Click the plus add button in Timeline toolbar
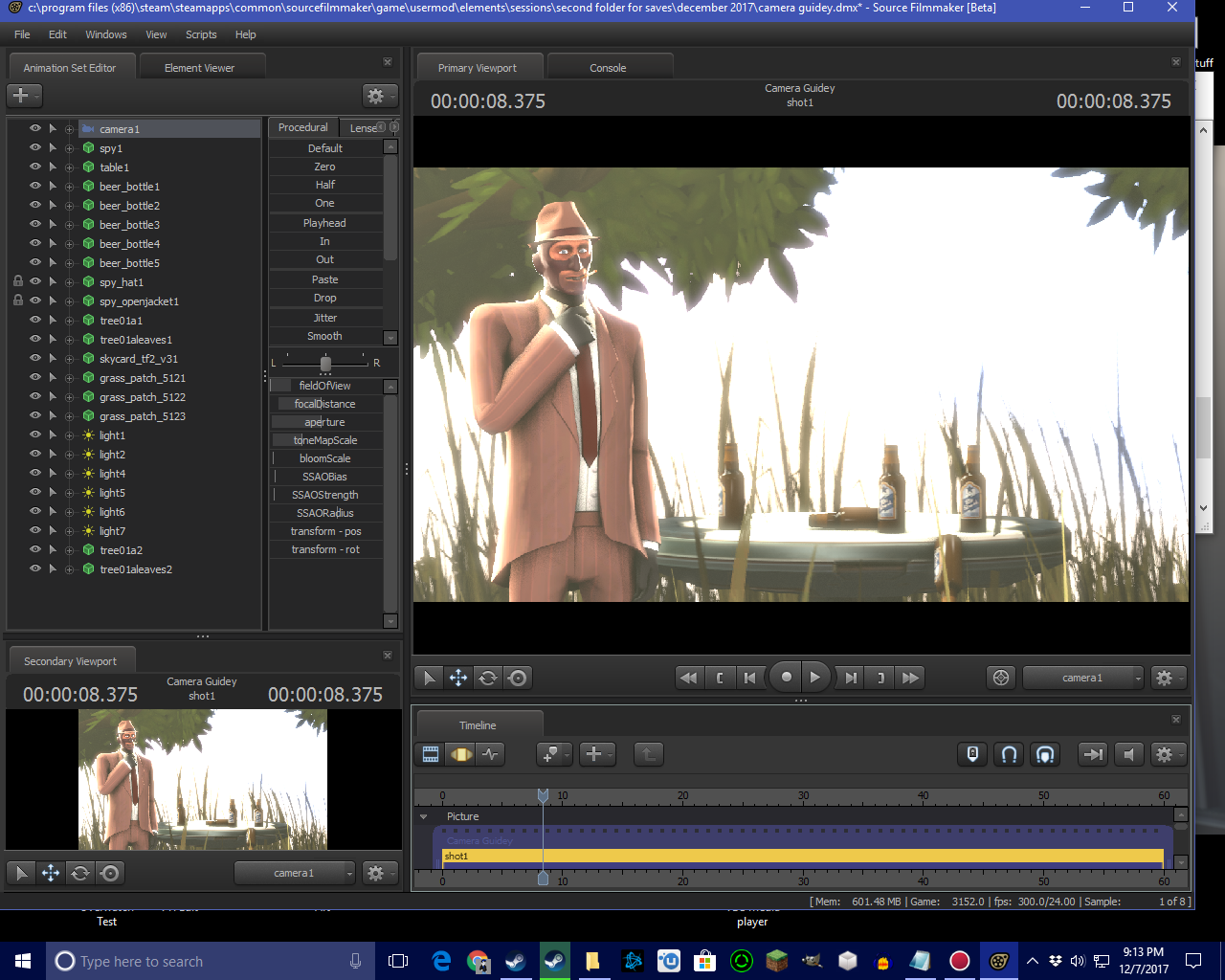 point(596,754)
